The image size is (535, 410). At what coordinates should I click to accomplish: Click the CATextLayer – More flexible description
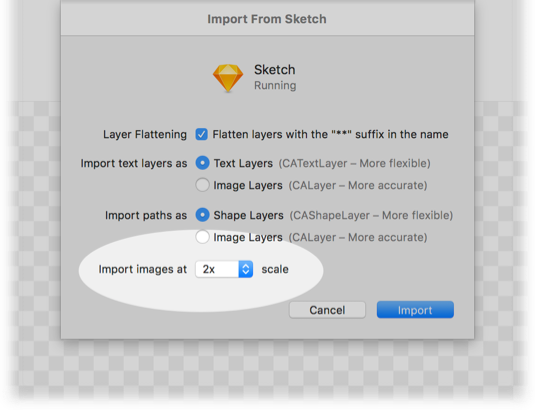[355, 163]
